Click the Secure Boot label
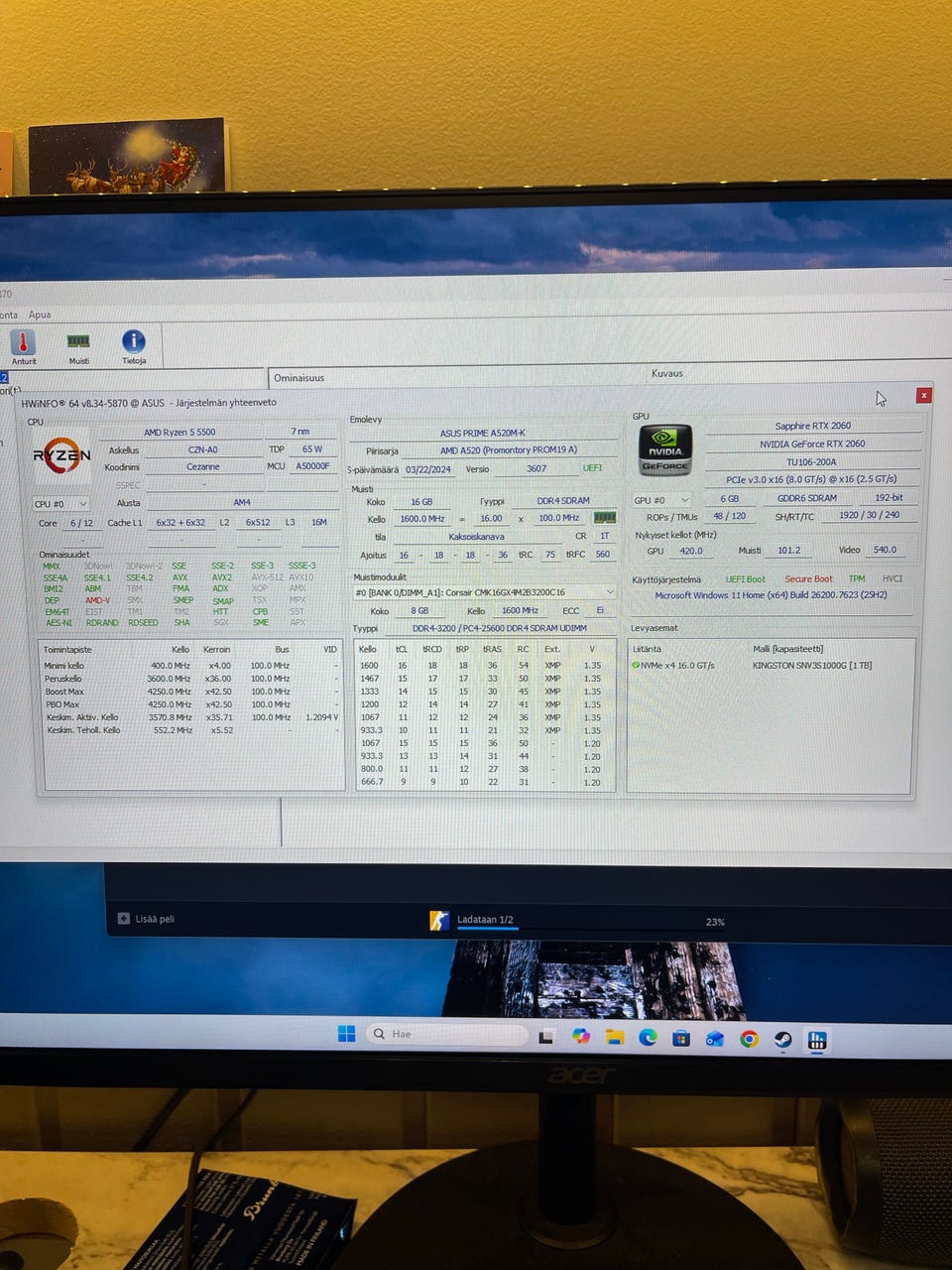Viewport: 952px width, 1270px height. click(809, 579)
